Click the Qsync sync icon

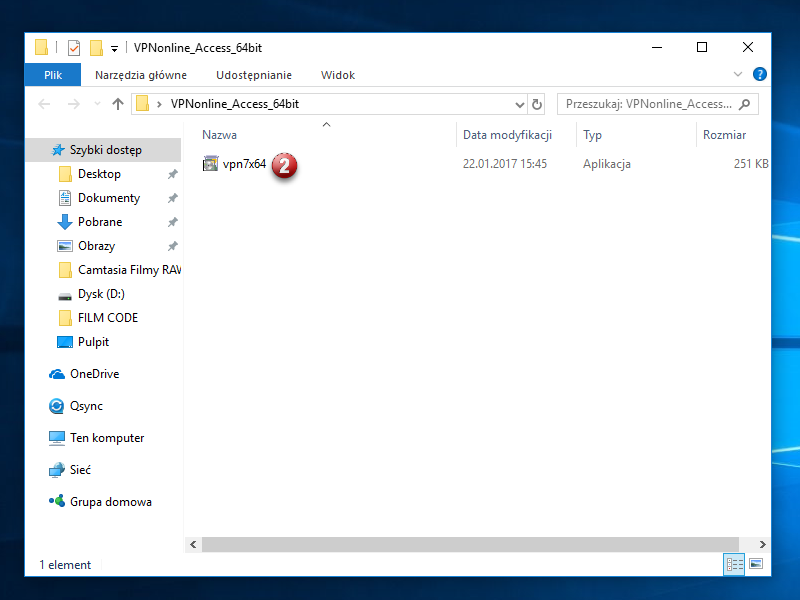coord(56,406)
